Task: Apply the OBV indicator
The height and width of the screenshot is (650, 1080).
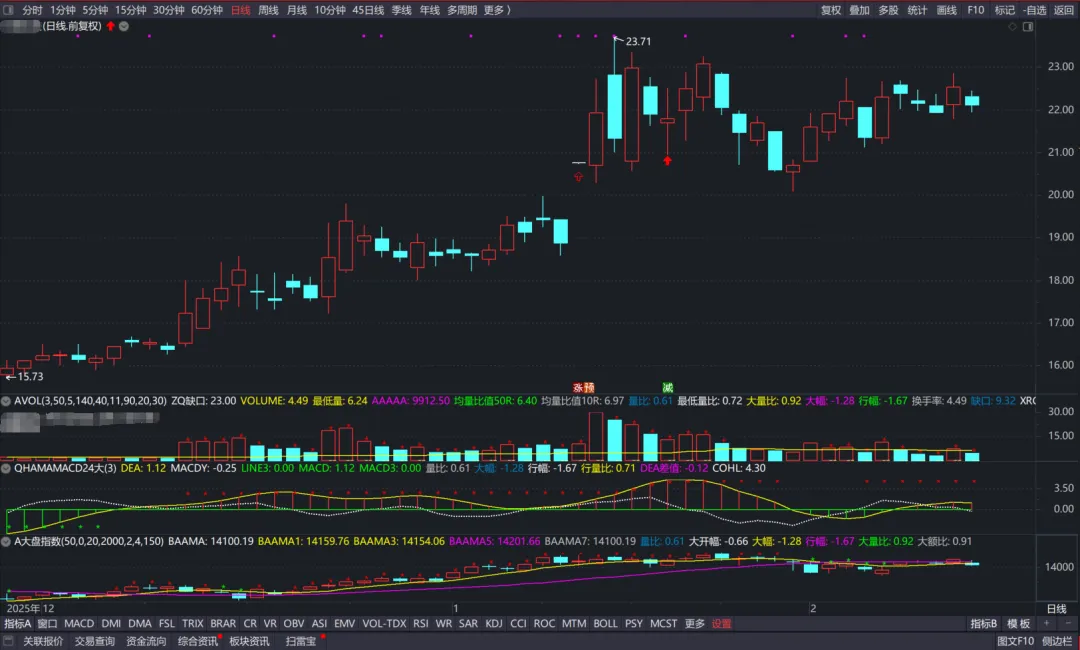Action: click(293, 623)
